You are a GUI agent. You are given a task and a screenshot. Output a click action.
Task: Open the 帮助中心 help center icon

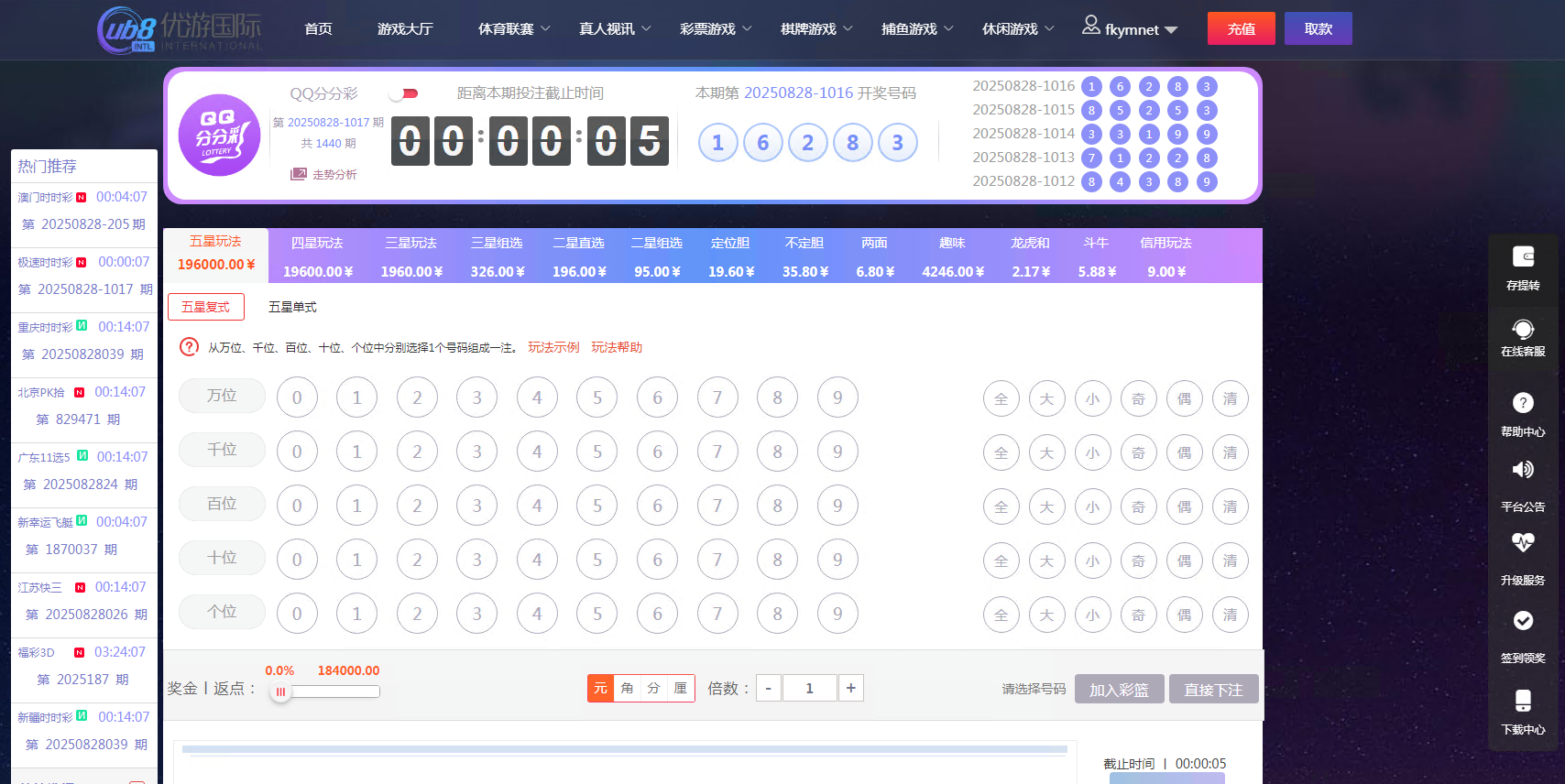(1523, 403)
